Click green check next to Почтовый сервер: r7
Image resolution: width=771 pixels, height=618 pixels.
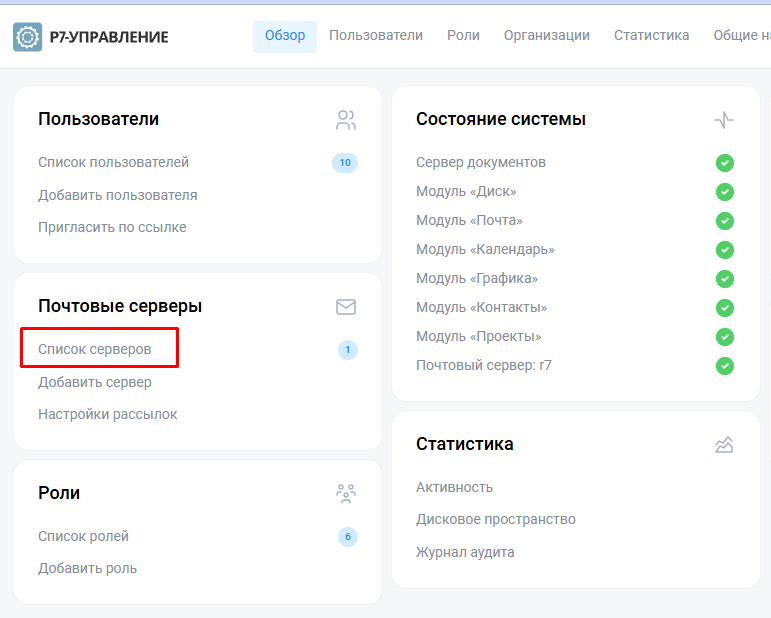(x=725, y=366)
